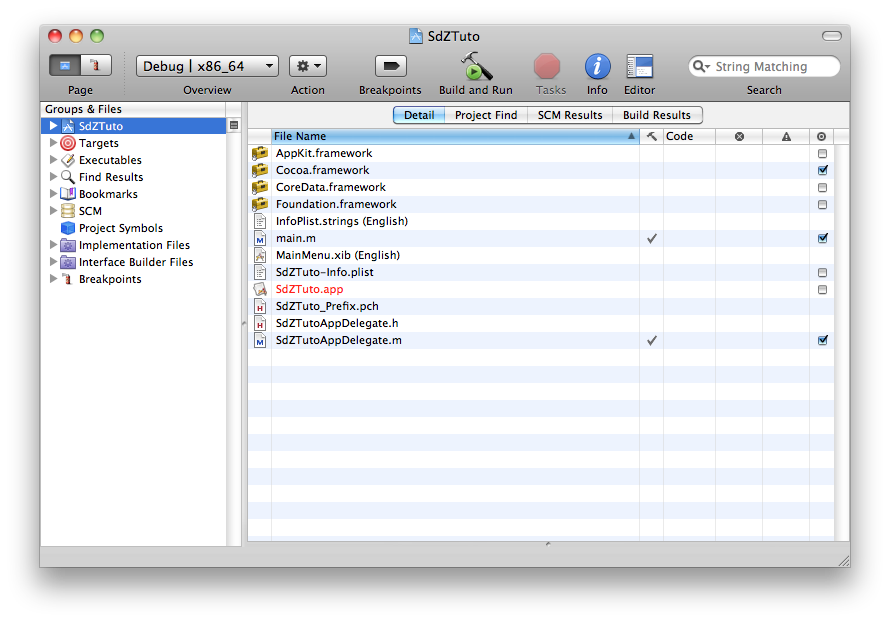Image resolution: width=890 pixels, height=622 pixels.
Task: Open the Action gear dropdown menu
Action: (307, 66)
